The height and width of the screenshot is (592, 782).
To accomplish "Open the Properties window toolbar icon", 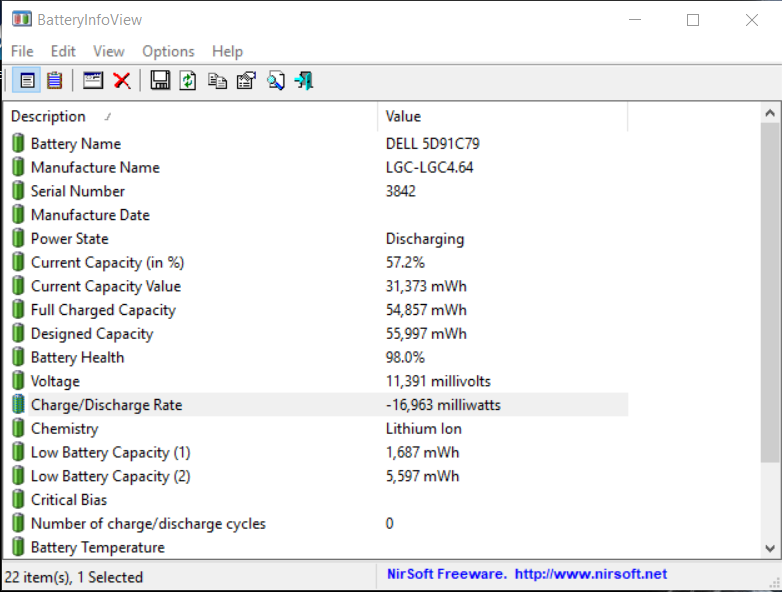I will [x=93, y=80].
